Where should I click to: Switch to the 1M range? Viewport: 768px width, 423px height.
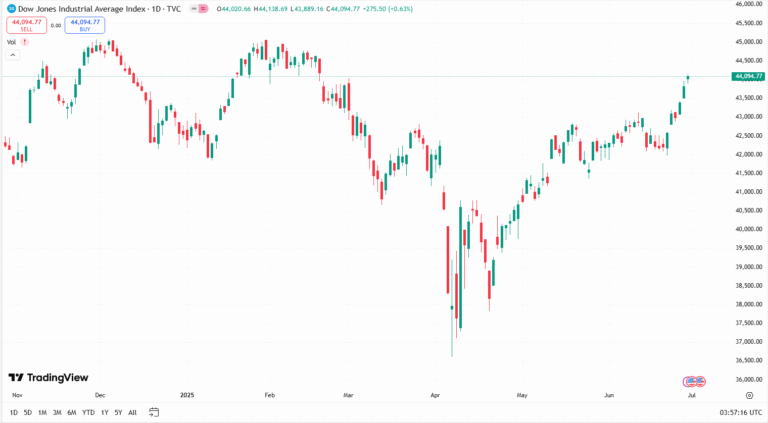tap(42, 412)
